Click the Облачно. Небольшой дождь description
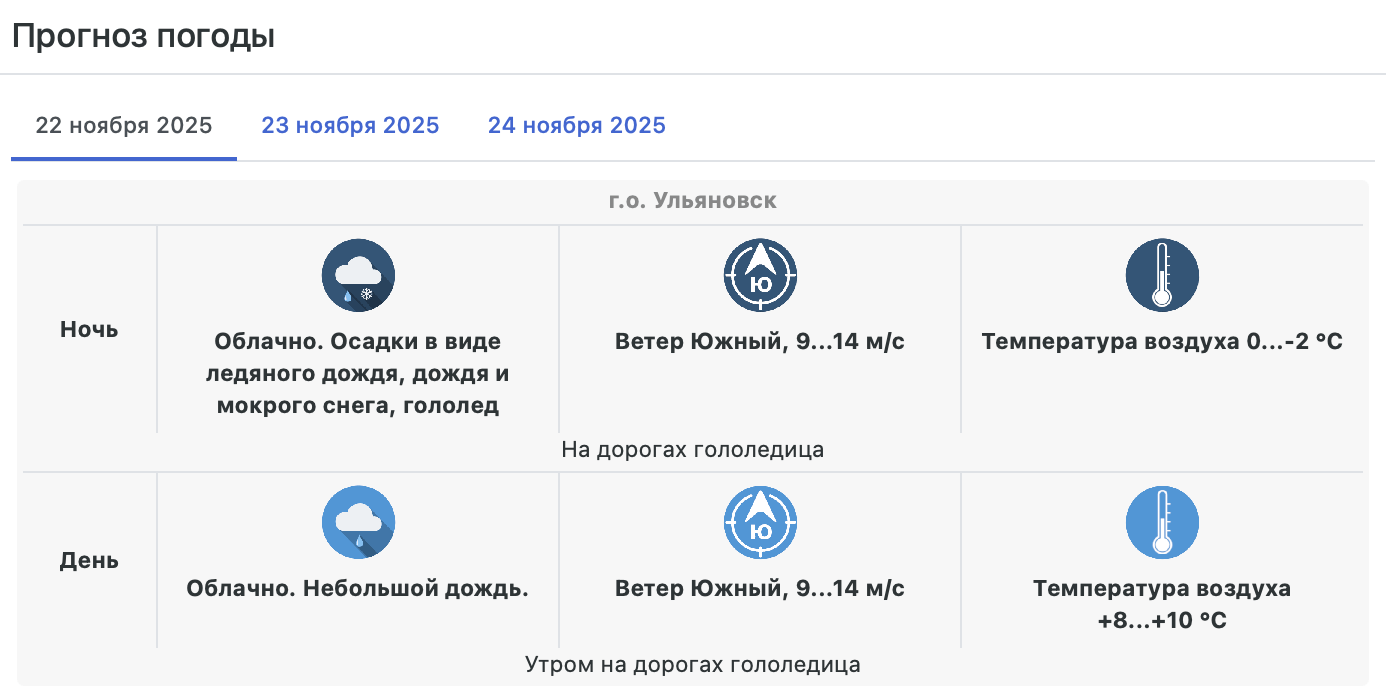The height and width of the screenshot is (698, 1386). (x=358, y=589)
